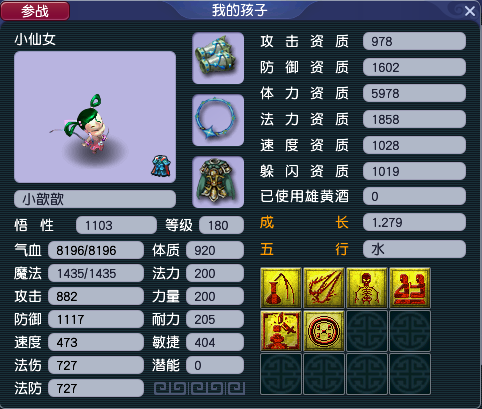The image size is (482, 409).
Task: Click the small outfit icon in portrait
Action: pyautogui.click(x=161, y=166)
